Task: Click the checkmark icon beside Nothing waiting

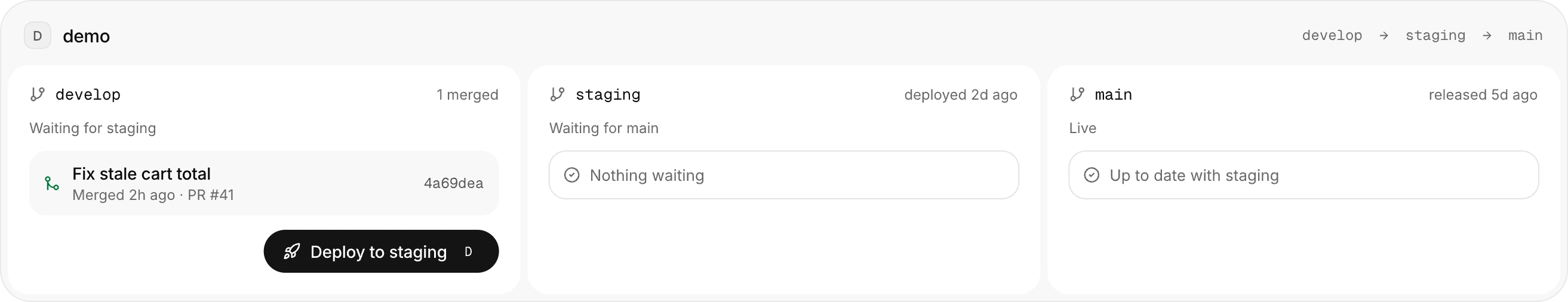Action: pyautogui.click(x=571, y=175)
